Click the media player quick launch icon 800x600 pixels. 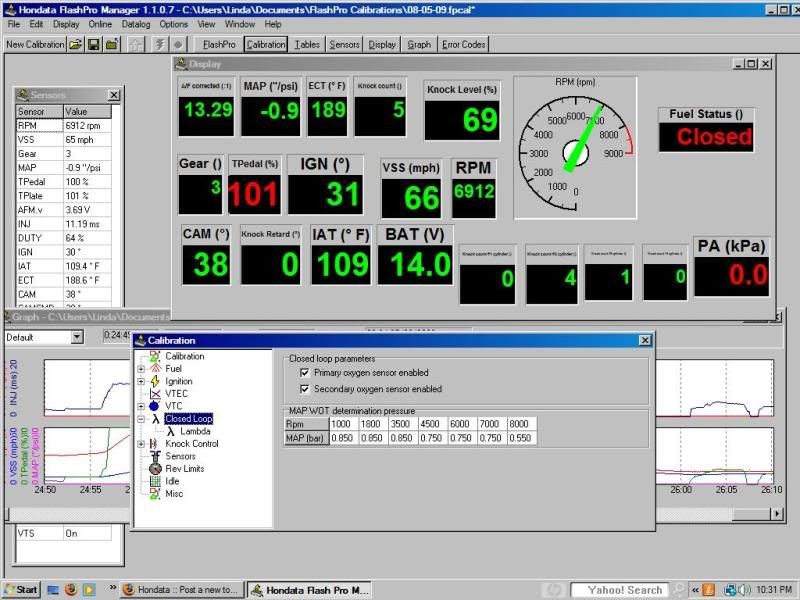(89, 589)
